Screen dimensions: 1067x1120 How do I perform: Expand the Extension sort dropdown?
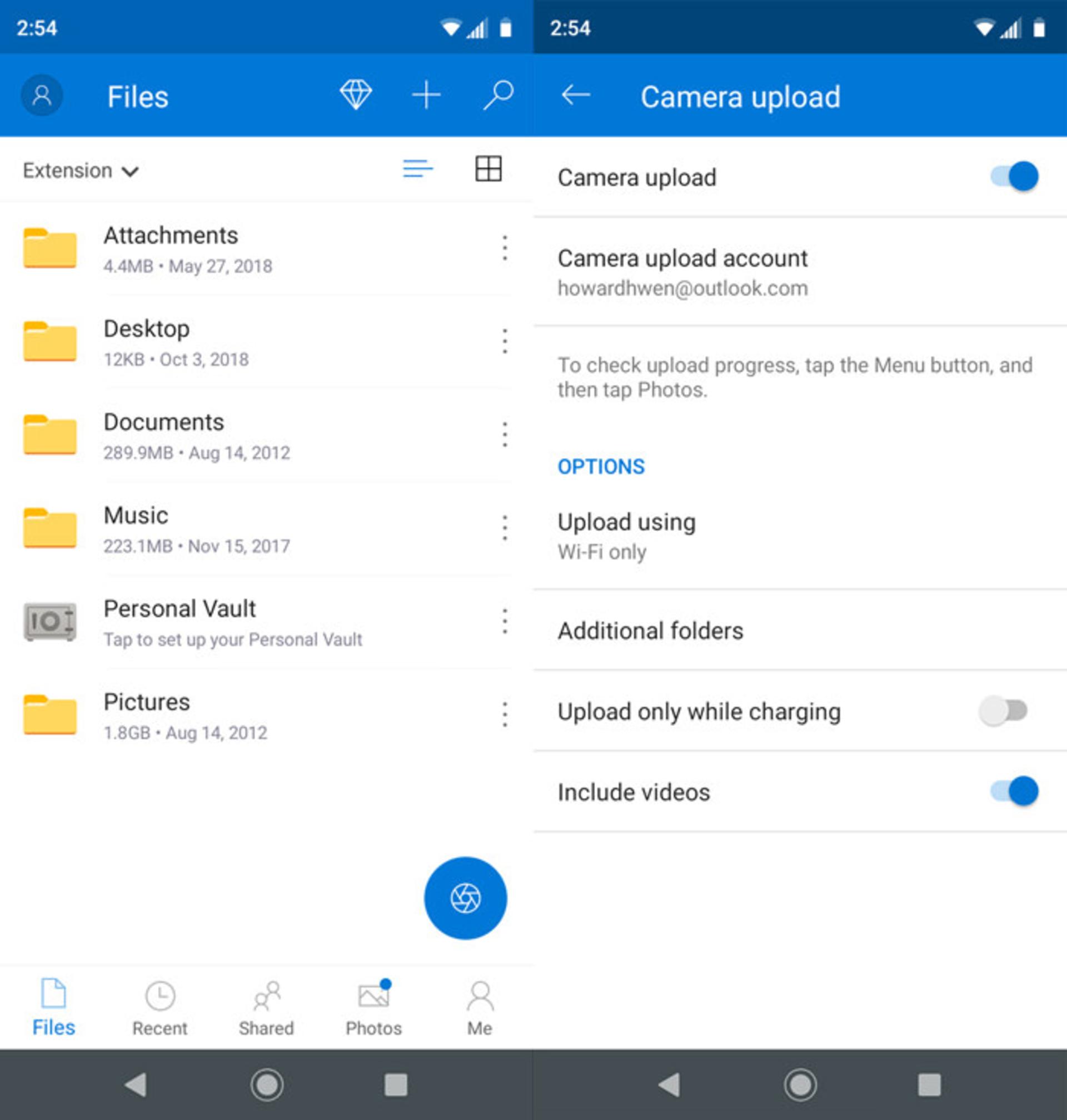tap(81, 171)
